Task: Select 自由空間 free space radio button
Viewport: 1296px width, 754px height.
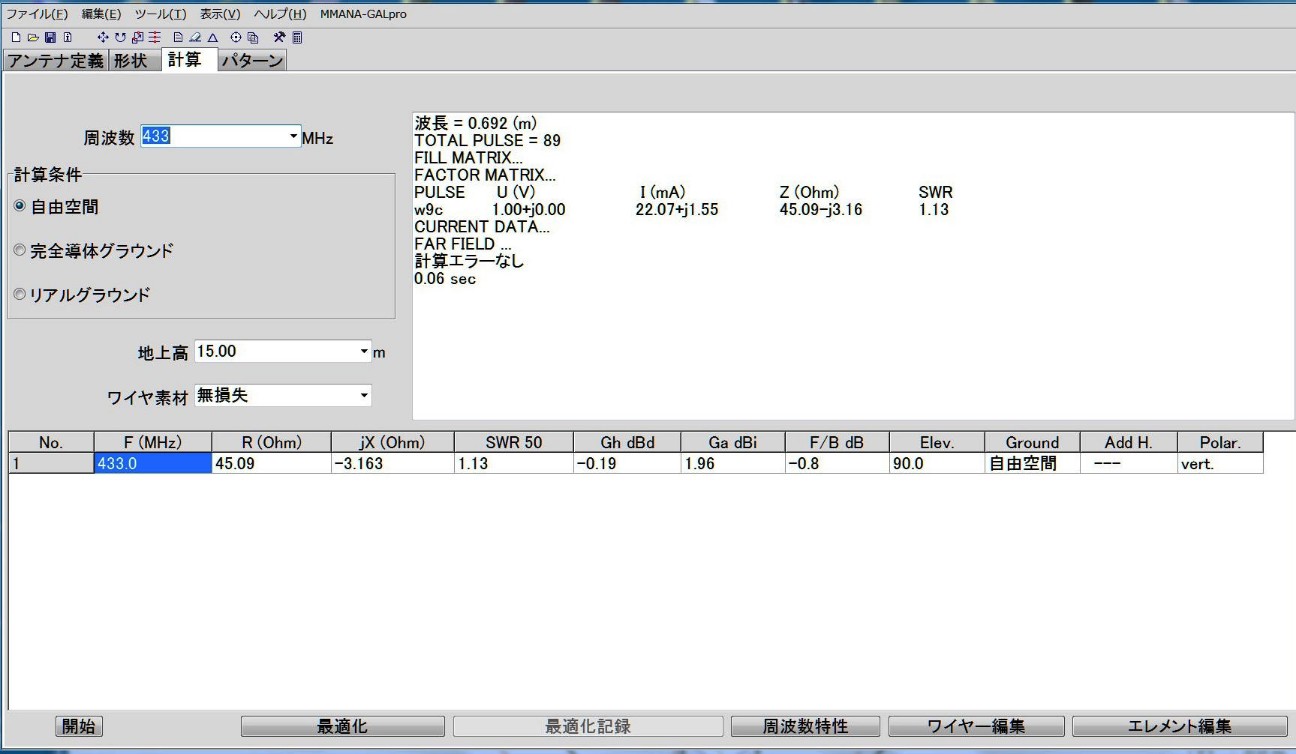Action: click(21, 208)
